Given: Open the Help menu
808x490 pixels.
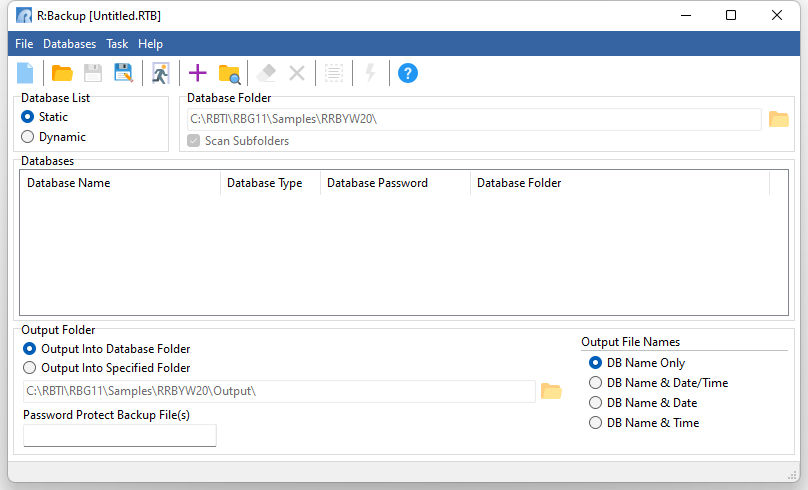Looking at the screenshot, I should point(150,44).
